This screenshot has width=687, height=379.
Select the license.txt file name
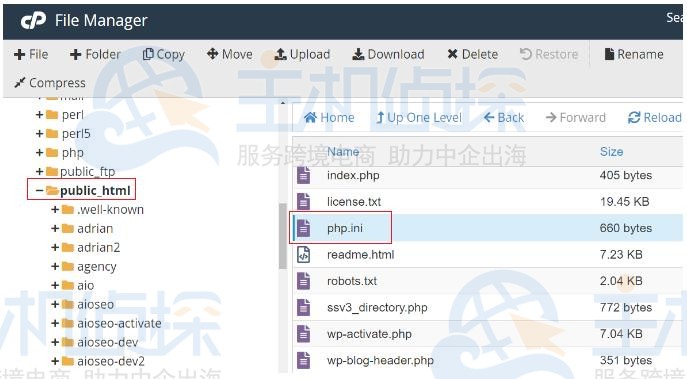click(x=354, y=202)
